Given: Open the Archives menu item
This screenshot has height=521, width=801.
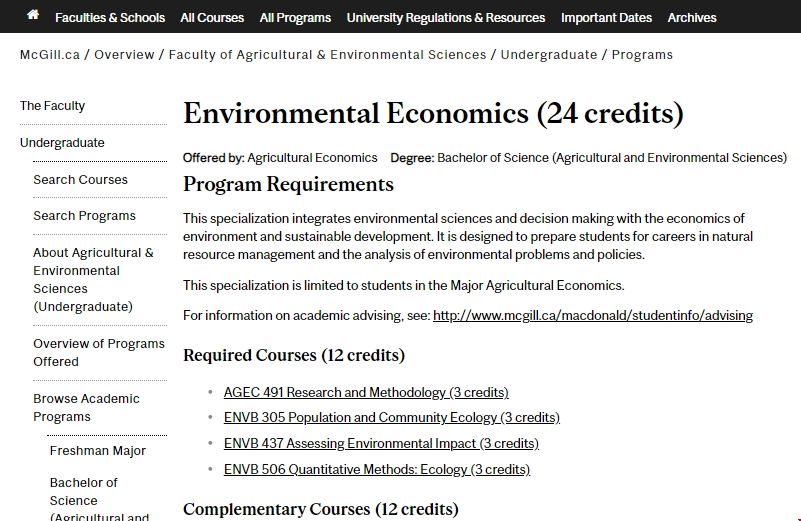Looking at the screenshot, I should click(692, 18).
